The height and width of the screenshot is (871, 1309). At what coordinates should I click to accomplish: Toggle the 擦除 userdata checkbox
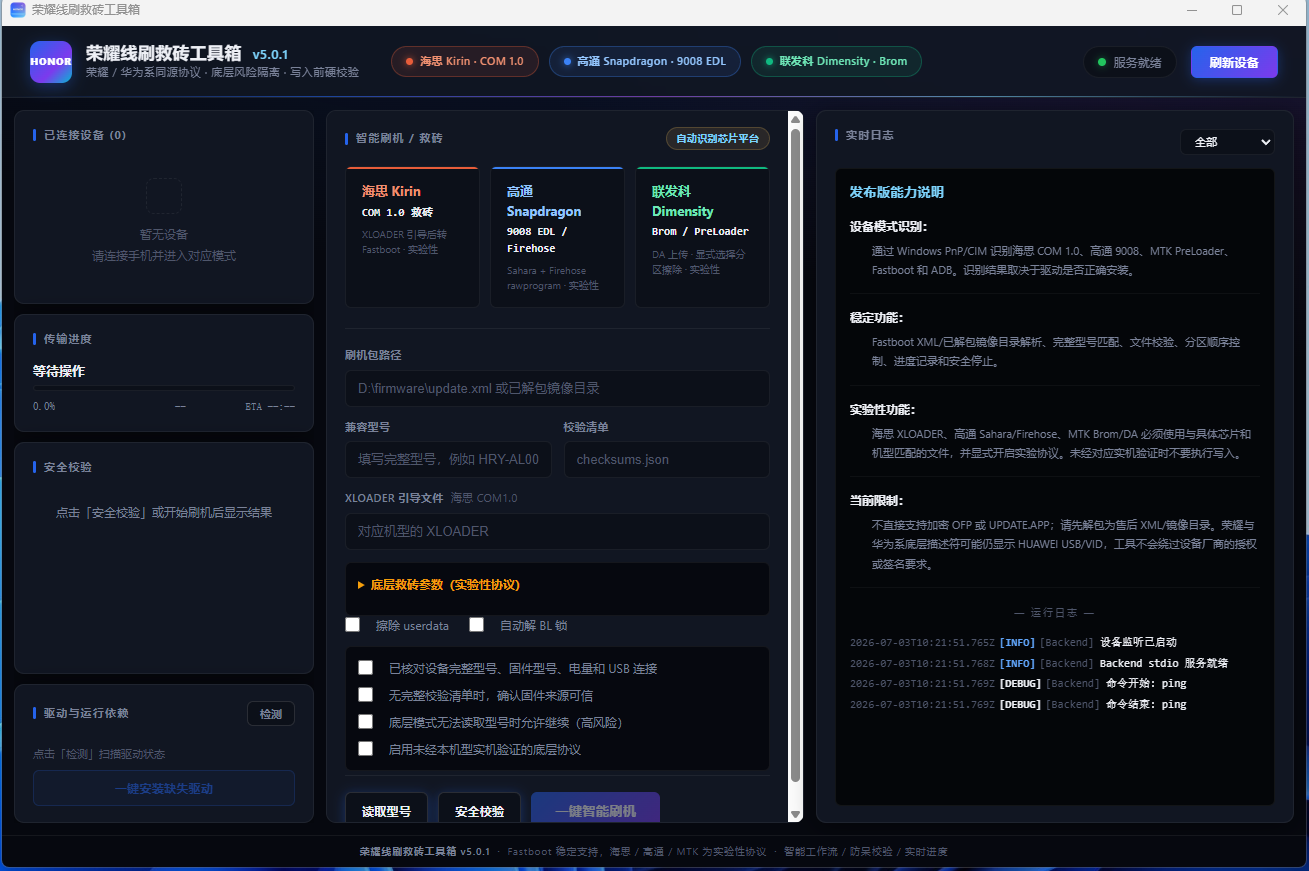[353, 625]
